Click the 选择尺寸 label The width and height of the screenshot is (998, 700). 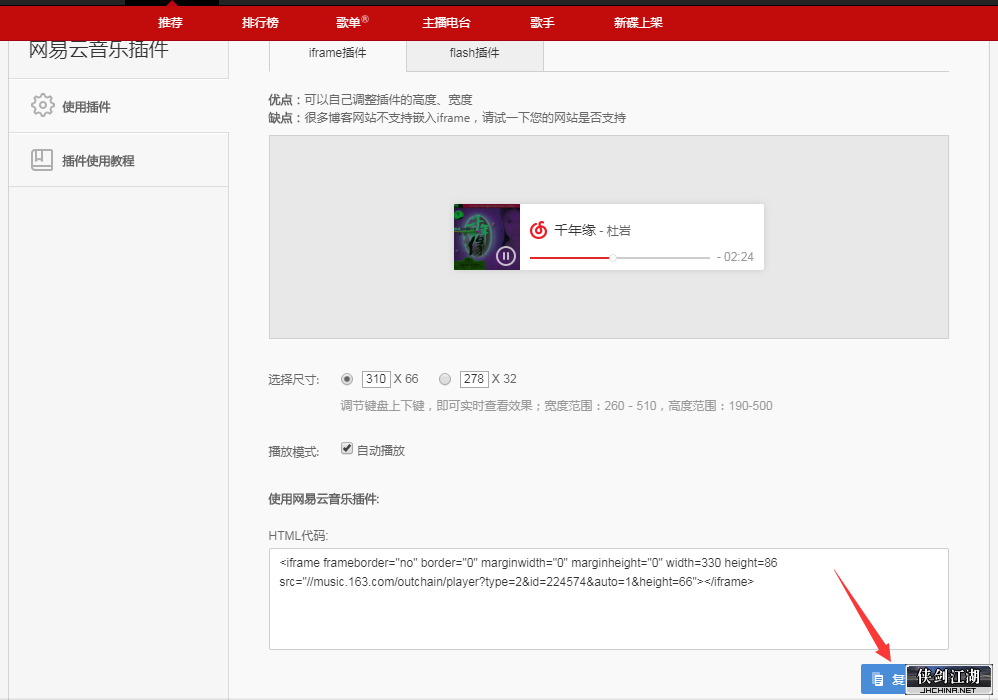(x=293, y=380)
